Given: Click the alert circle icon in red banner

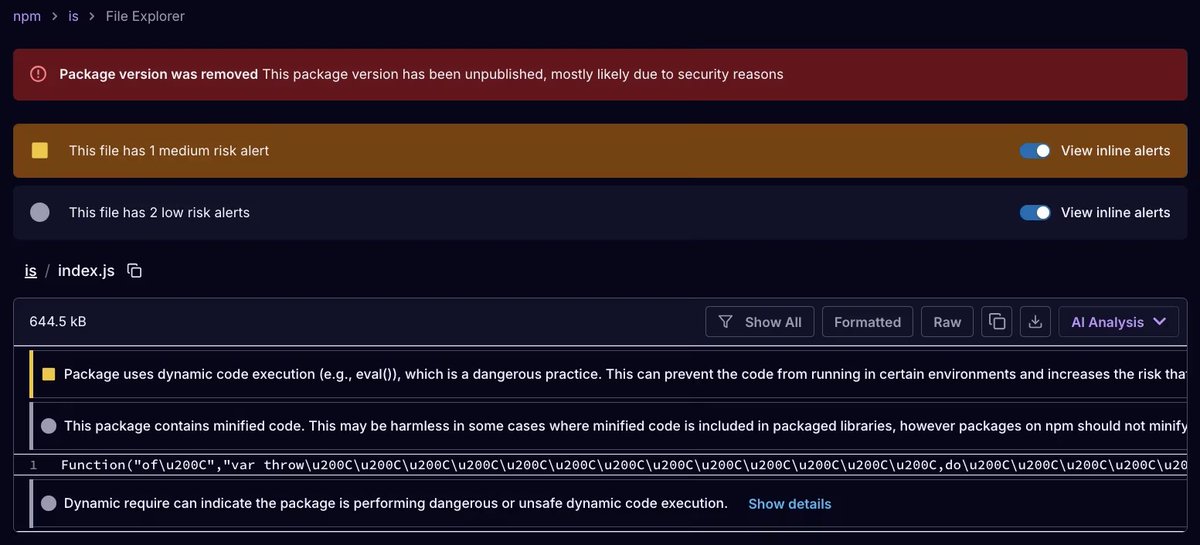Looking at the screenshot, I should (x=38, y=74).
